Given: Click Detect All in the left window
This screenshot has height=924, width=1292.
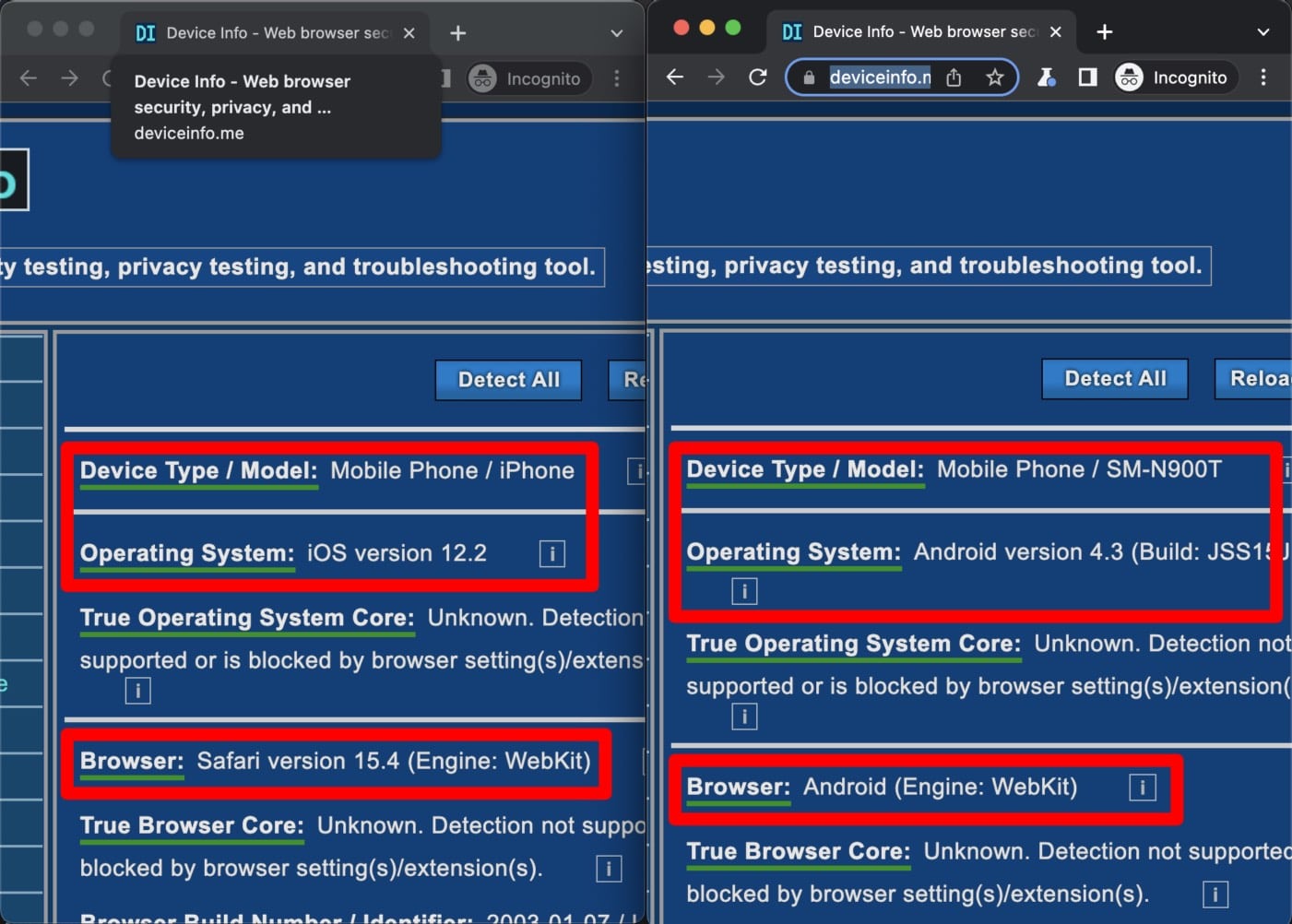Looking at the screenshot, I should pos(508,380).
